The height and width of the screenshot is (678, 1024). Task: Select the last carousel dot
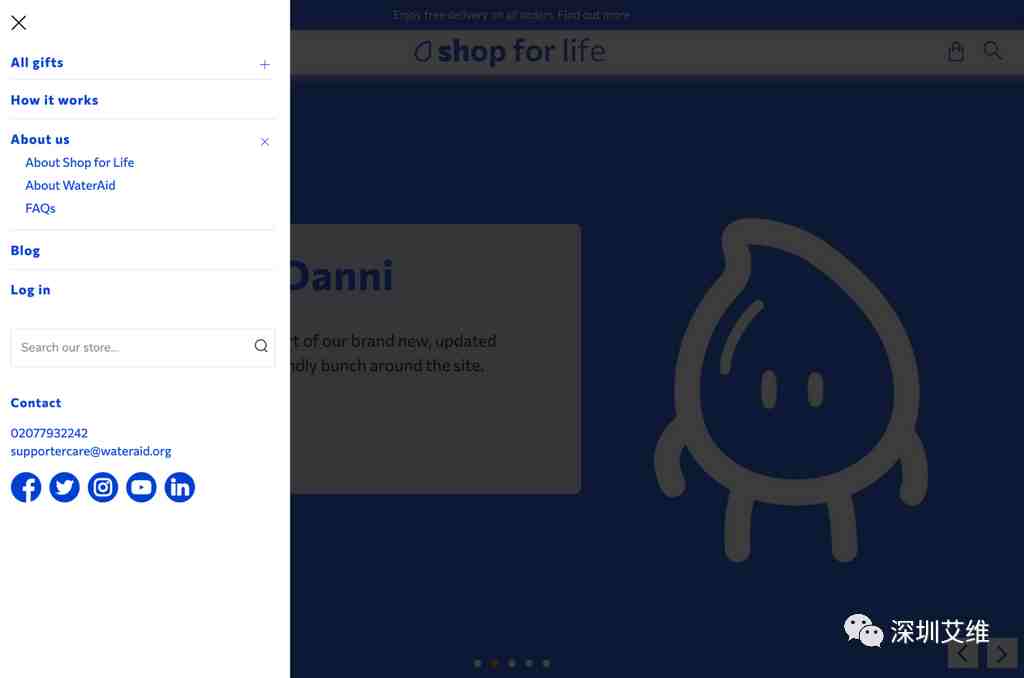546,664
